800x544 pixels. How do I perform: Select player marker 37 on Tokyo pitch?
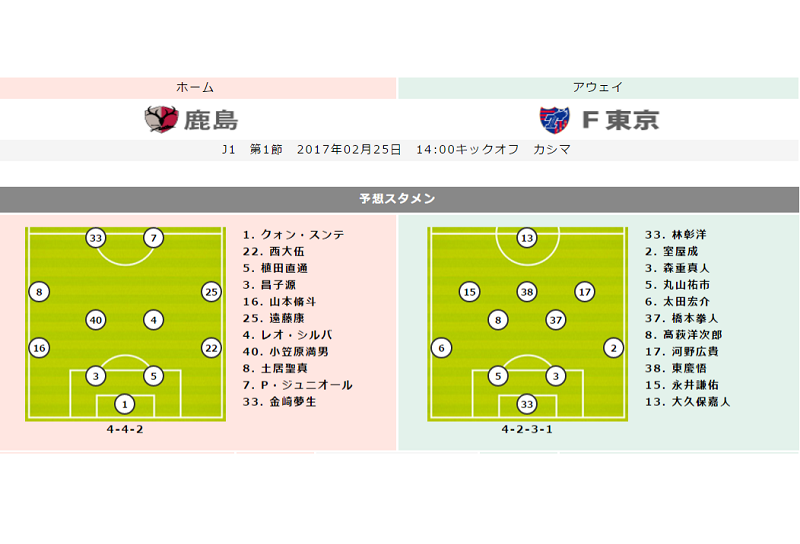[556, 320]
